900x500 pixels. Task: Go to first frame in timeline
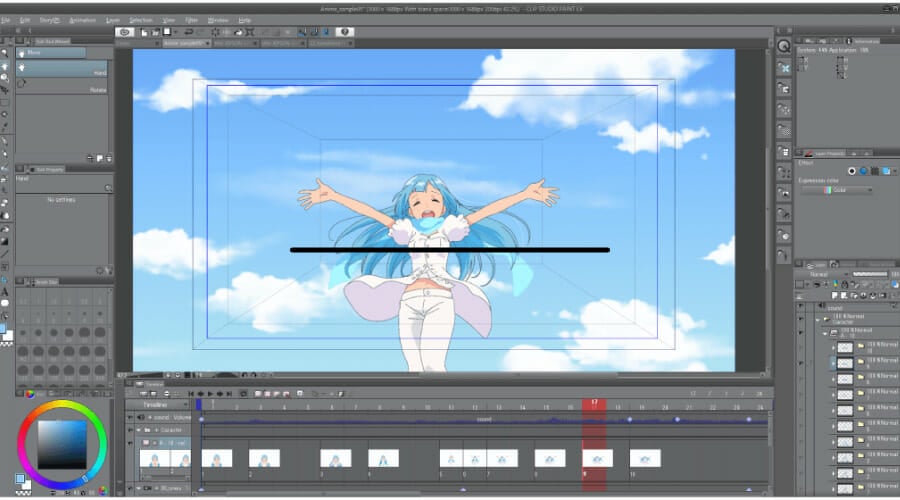191,394
